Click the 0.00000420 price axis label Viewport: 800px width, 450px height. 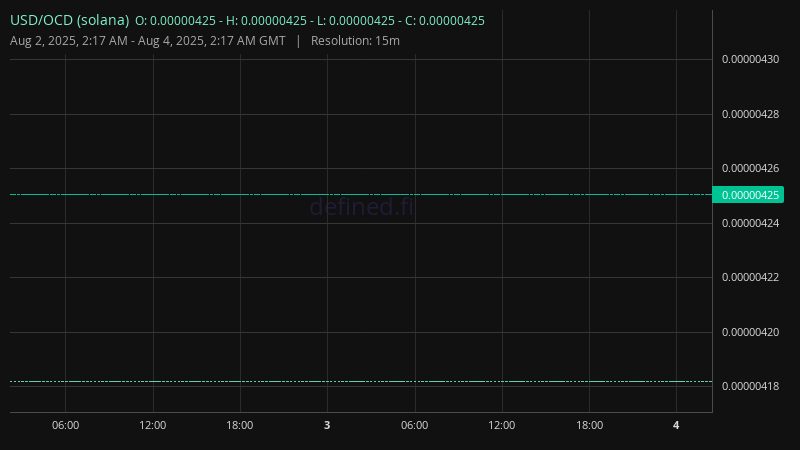pos(750,332)
